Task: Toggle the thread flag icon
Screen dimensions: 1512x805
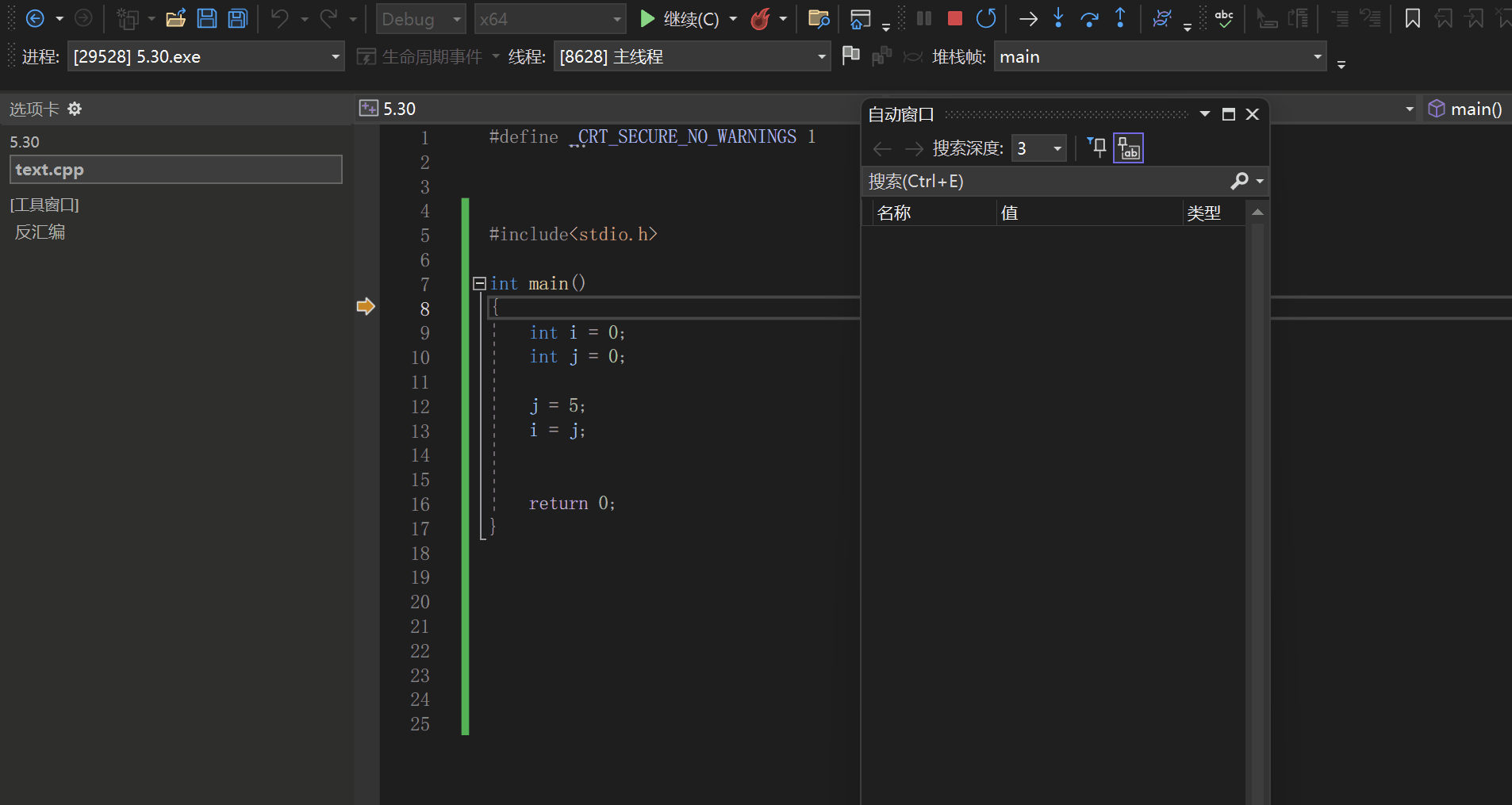Action: click(x=850, y=56)
